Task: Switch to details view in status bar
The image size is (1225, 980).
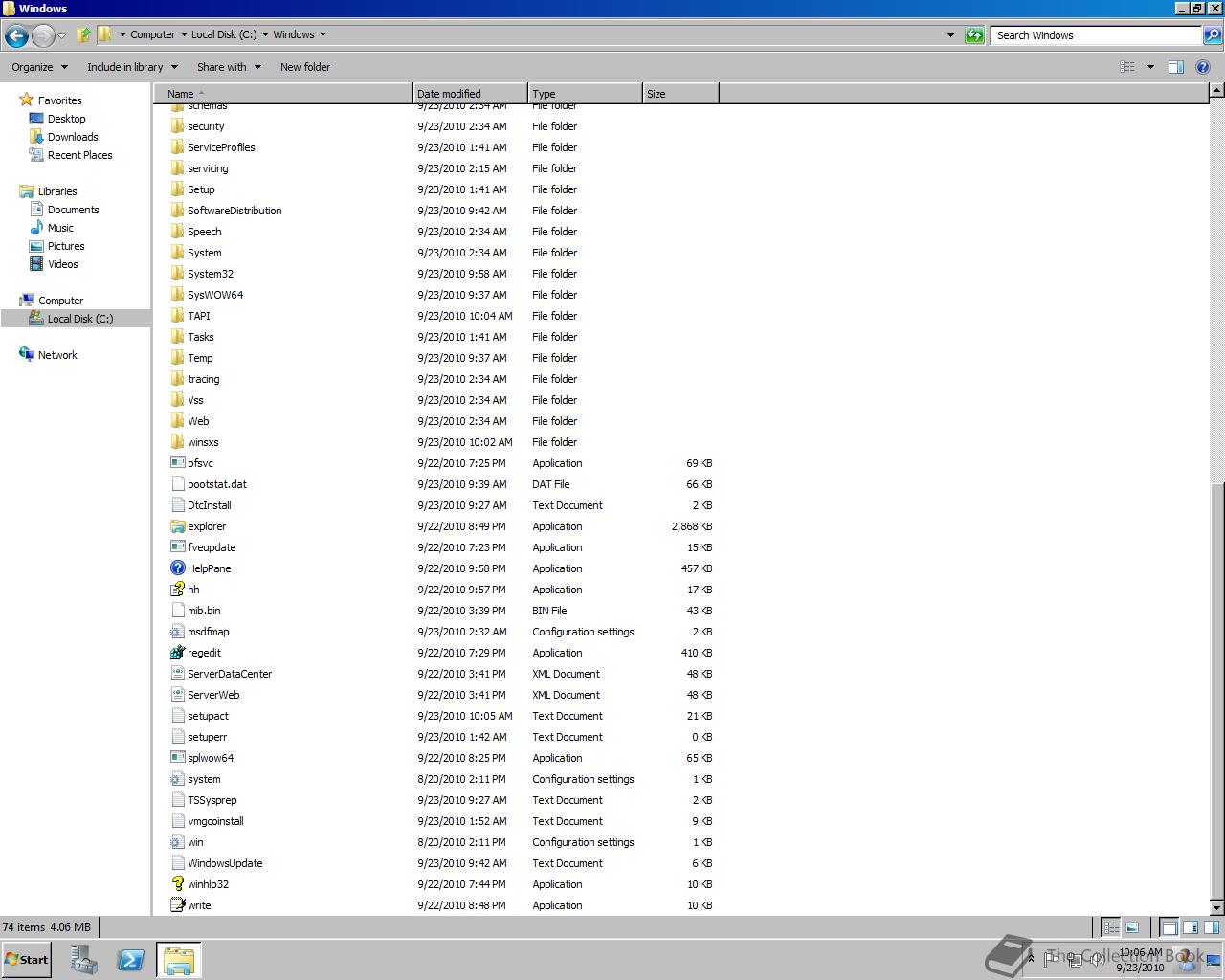Action: (1111, 927)
